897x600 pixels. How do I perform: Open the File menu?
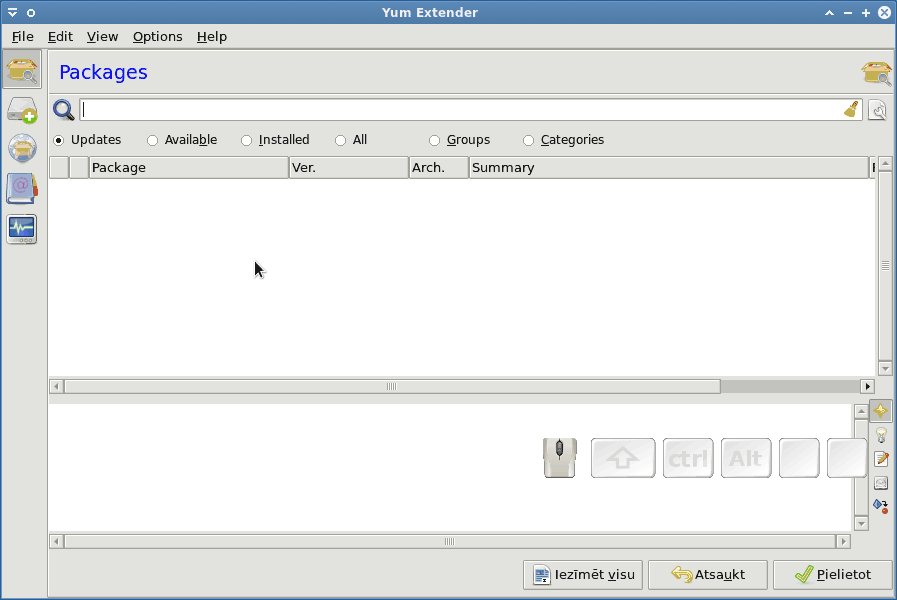[23, 37]
